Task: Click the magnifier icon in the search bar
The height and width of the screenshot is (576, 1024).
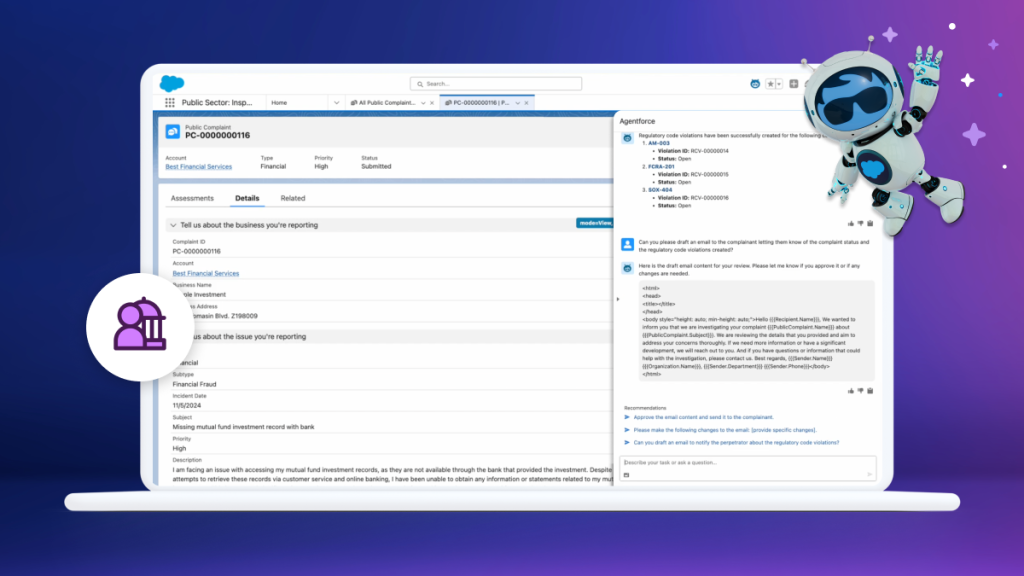Action: 419,83
